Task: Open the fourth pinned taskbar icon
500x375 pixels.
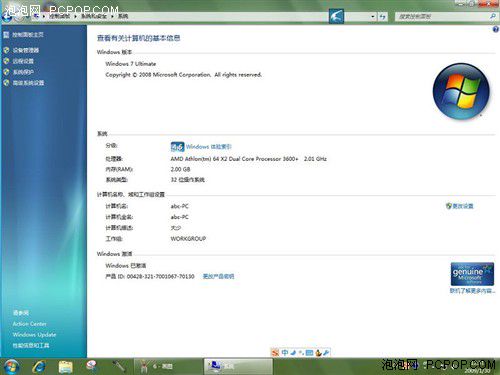Action: [91, 366]
